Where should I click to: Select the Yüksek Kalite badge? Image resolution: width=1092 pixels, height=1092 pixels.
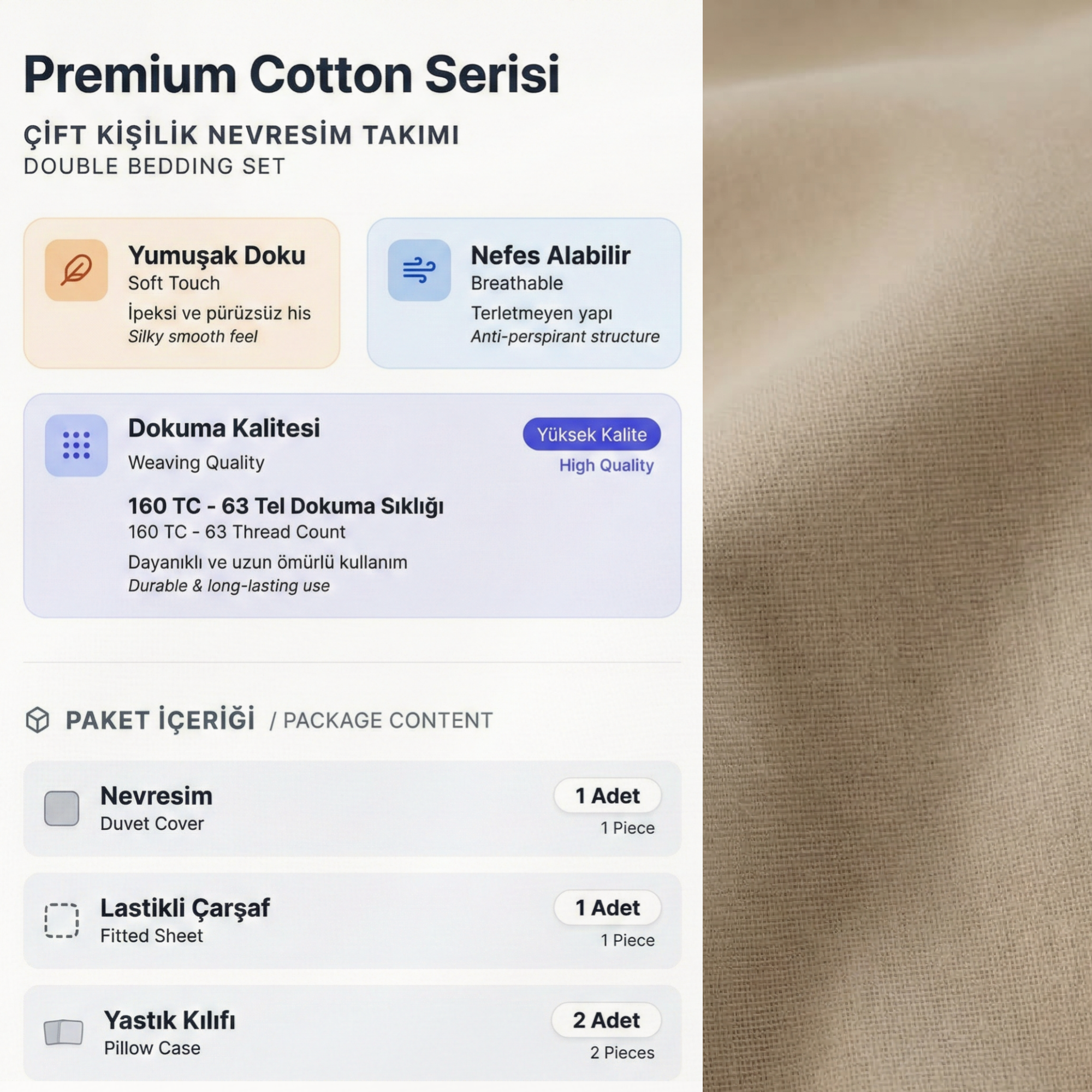pyautogui.click(x=592, y=434)
